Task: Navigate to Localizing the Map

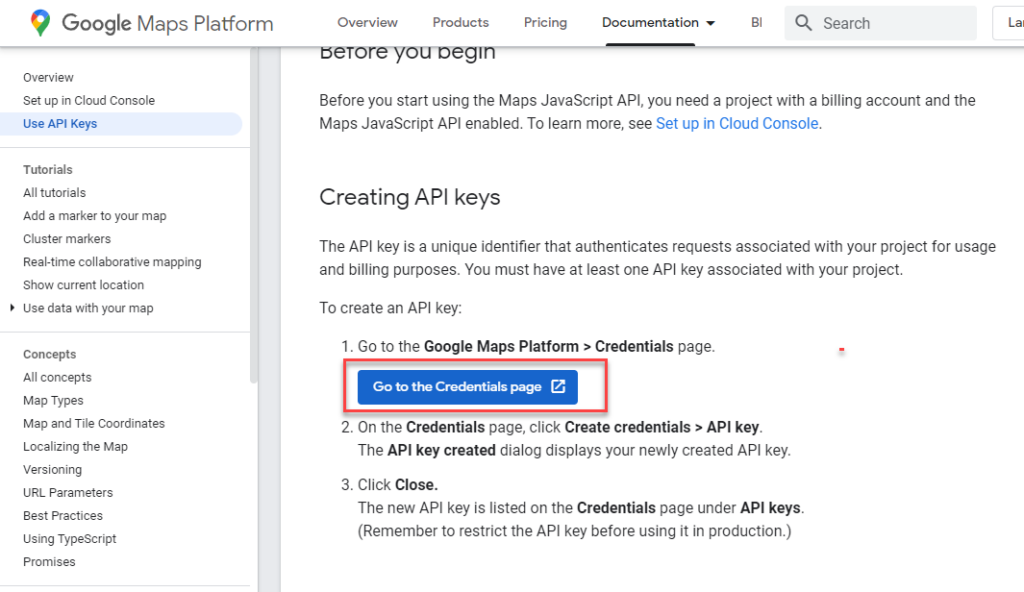Action: coord(75,446)
